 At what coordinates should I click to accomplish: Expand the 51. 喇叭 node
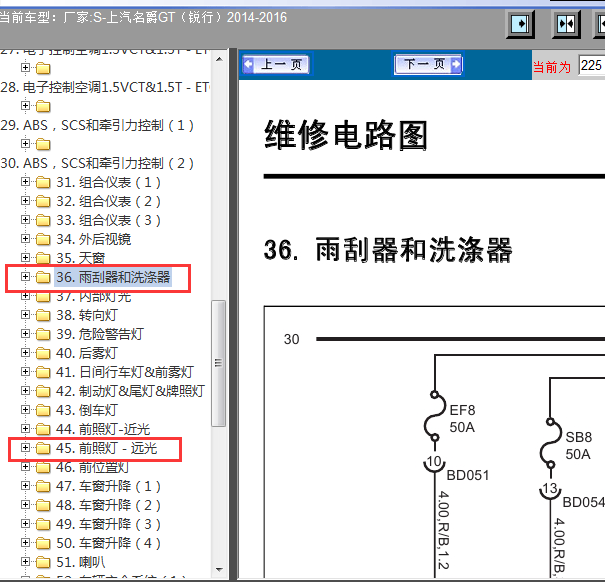(x=25, y=561)
